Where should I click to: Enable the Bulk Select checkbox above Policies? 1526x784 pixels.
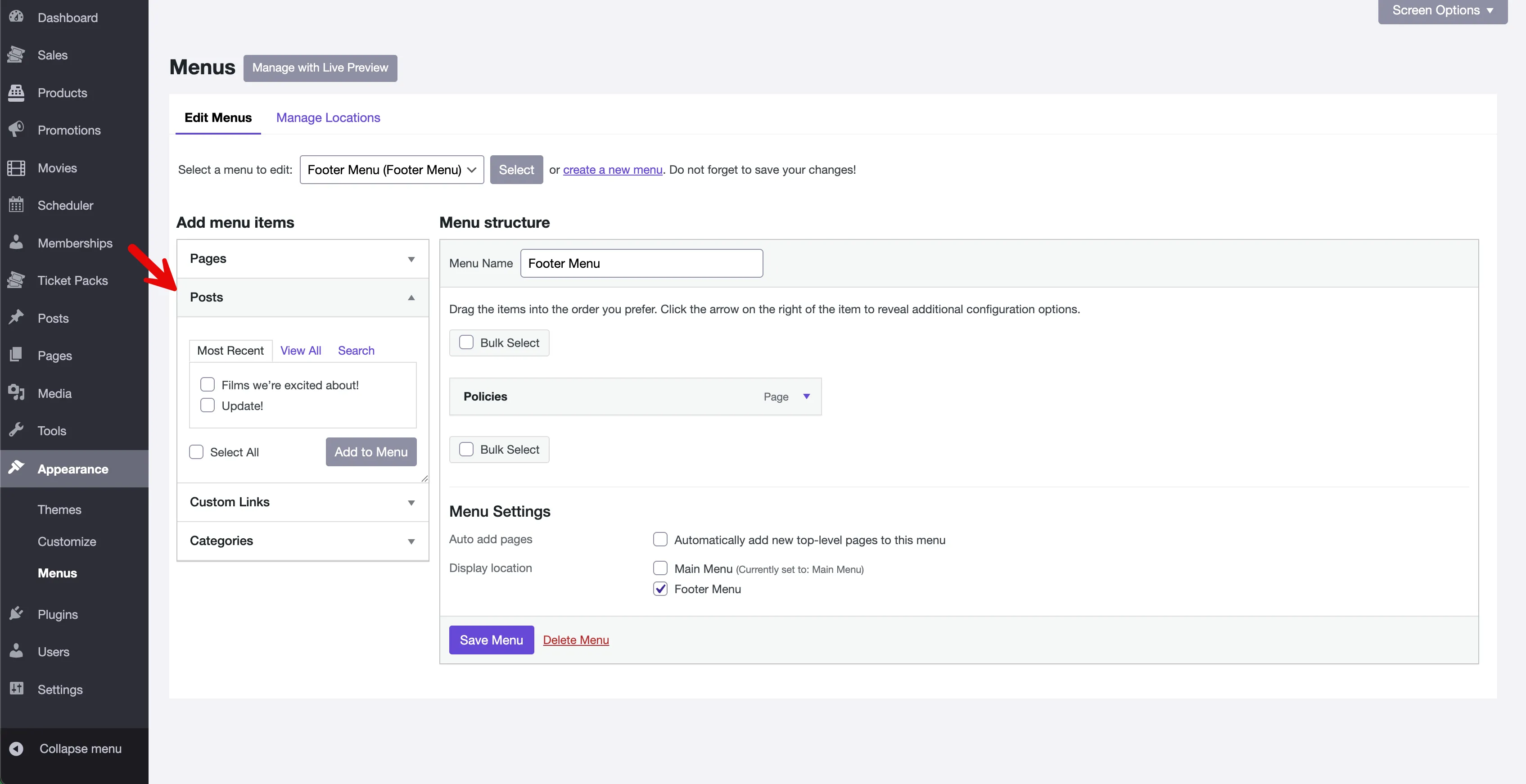(466, 342)
